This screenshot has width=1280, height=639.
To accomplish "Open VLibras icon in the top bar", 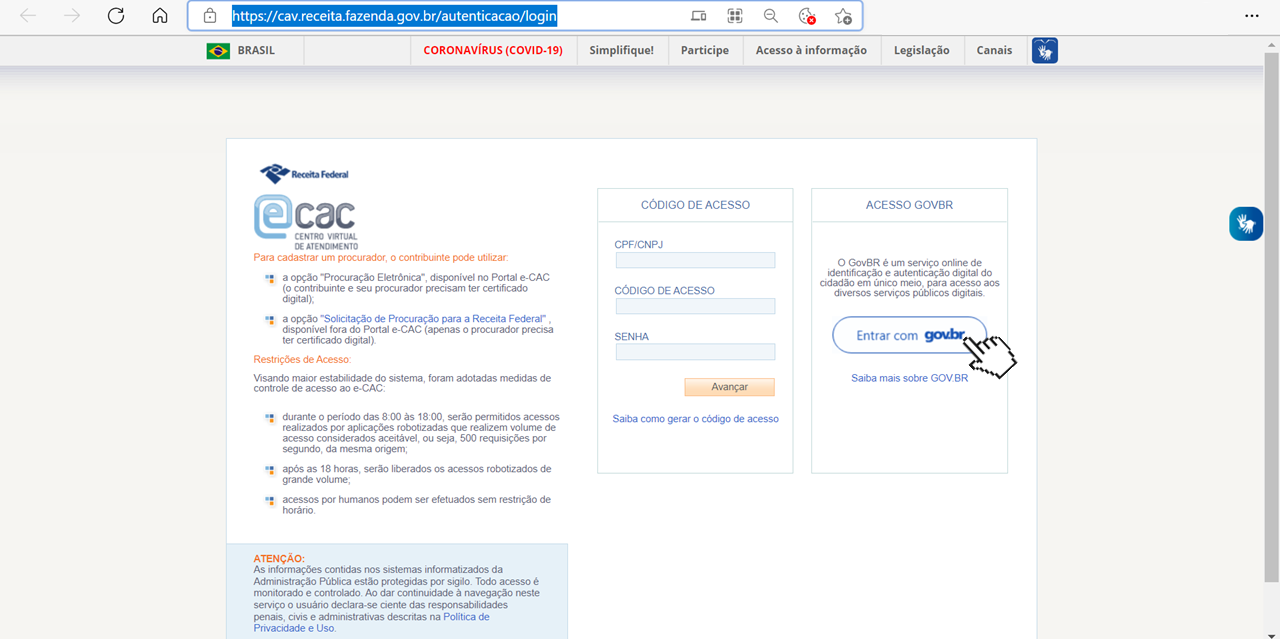I will coord(1045,50).
